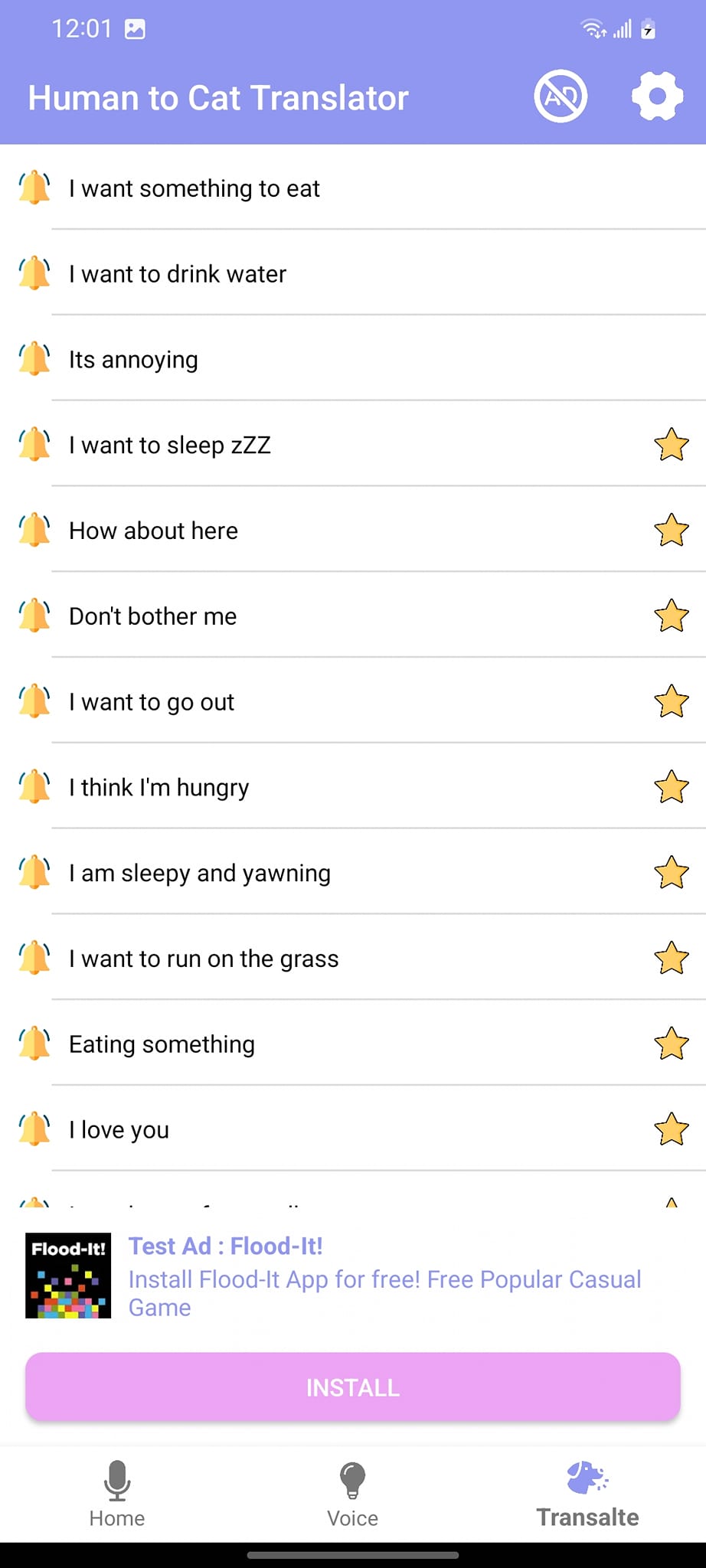
Task: Toggle the star next to 'I think I'm hungry'
Action: click(x=672, y=787)
